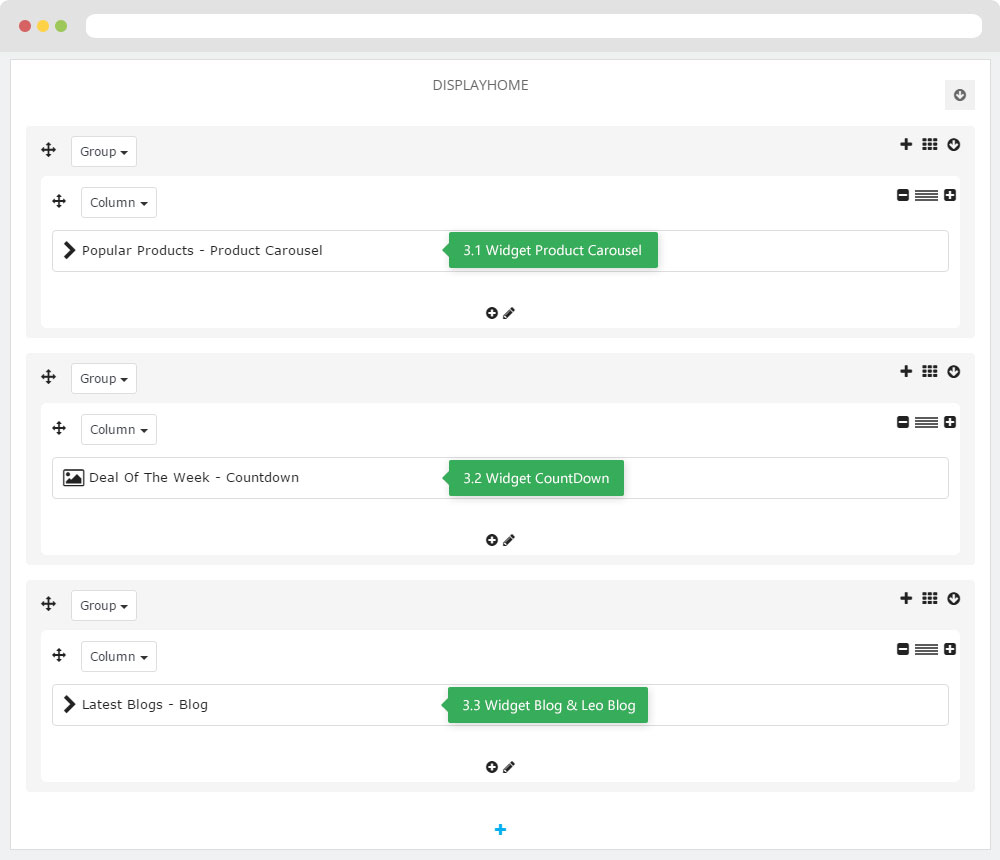Expand the Popular Products widget chevron
The width and height of the screenshot is (1000, 860).
pyautogui.click(x=70, y=250)
